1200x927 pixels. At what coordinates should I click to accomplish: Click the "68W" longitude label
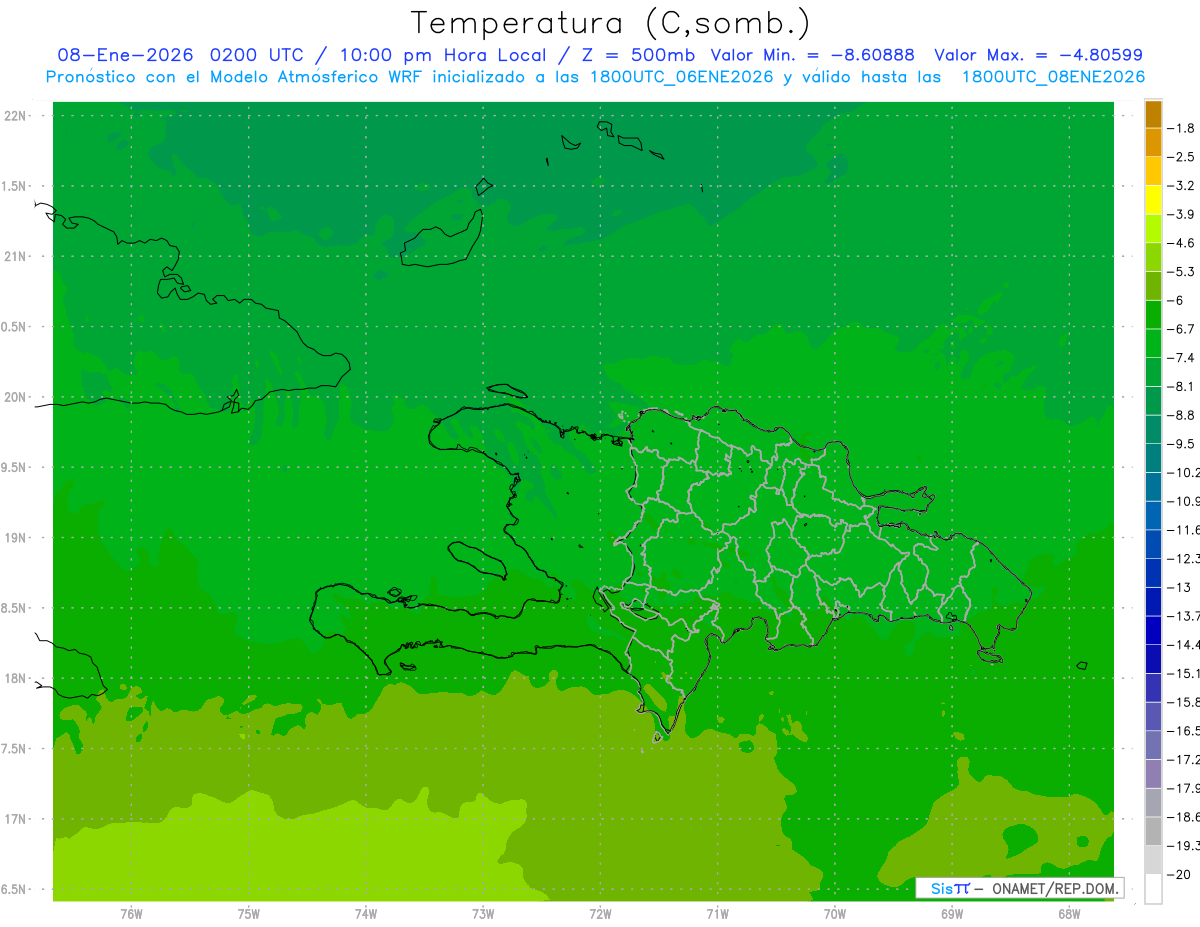pyautogui.click(x=1069, y=914)
